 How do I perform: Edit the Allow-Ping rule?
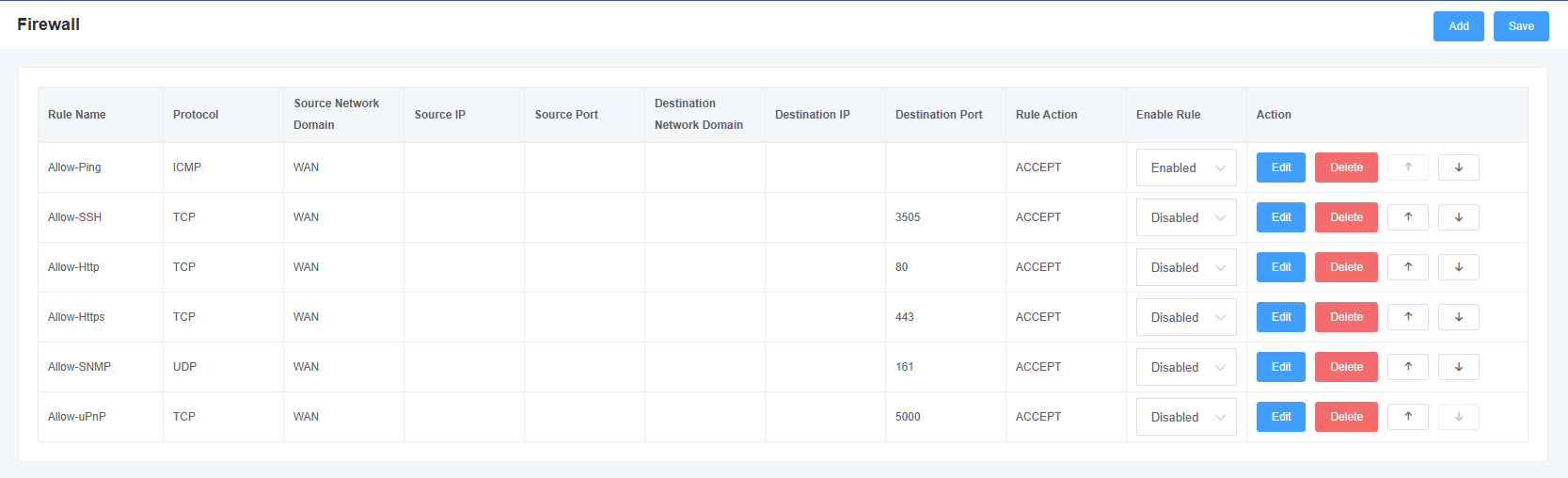tap(1281, 167)
